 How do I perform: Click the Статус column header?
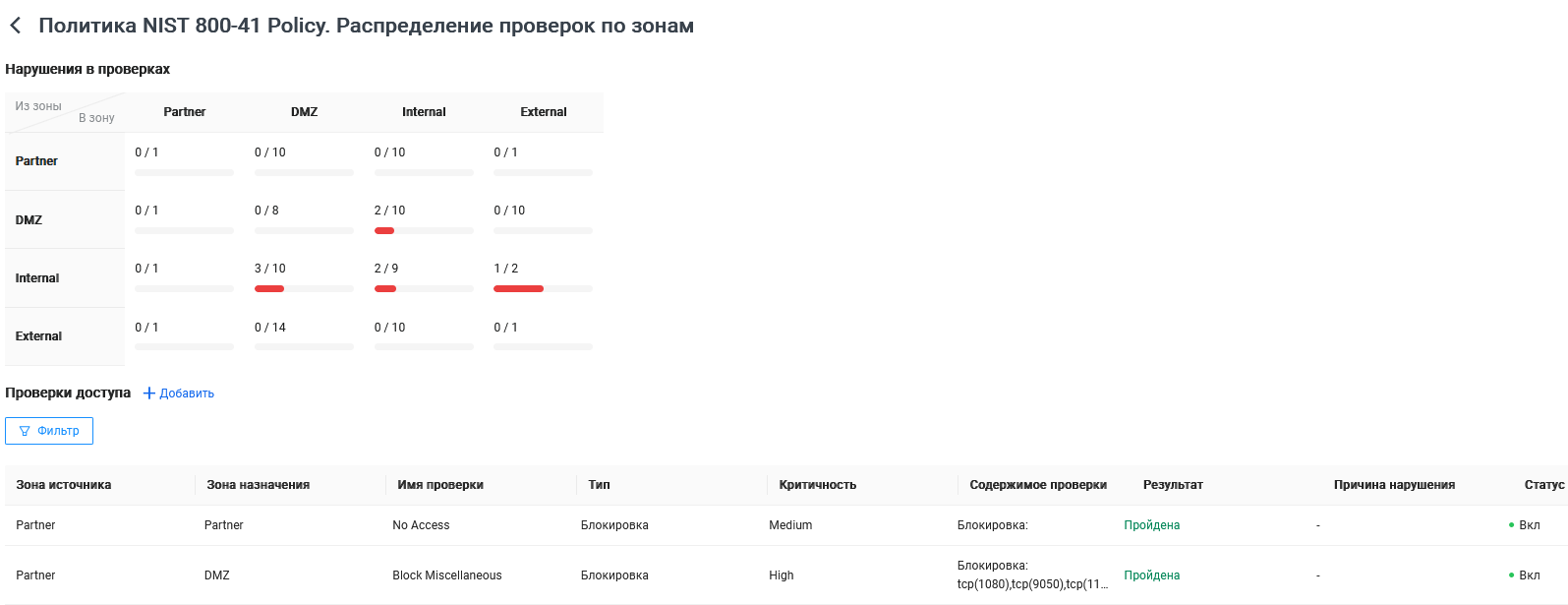[x=1544, y=485]
